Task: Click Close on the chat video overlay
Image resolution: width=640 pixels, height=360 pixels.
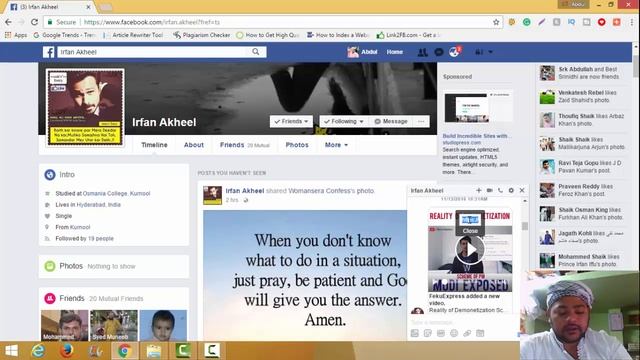Action: point(470,231)
